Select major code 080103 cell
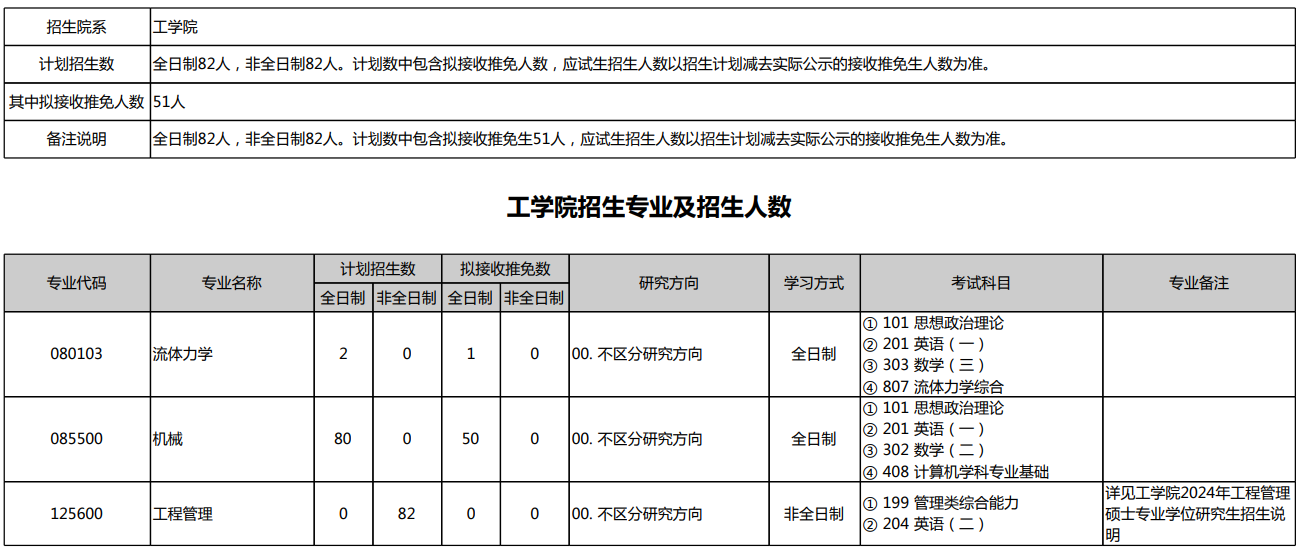1299x551 pixels. 77,354
